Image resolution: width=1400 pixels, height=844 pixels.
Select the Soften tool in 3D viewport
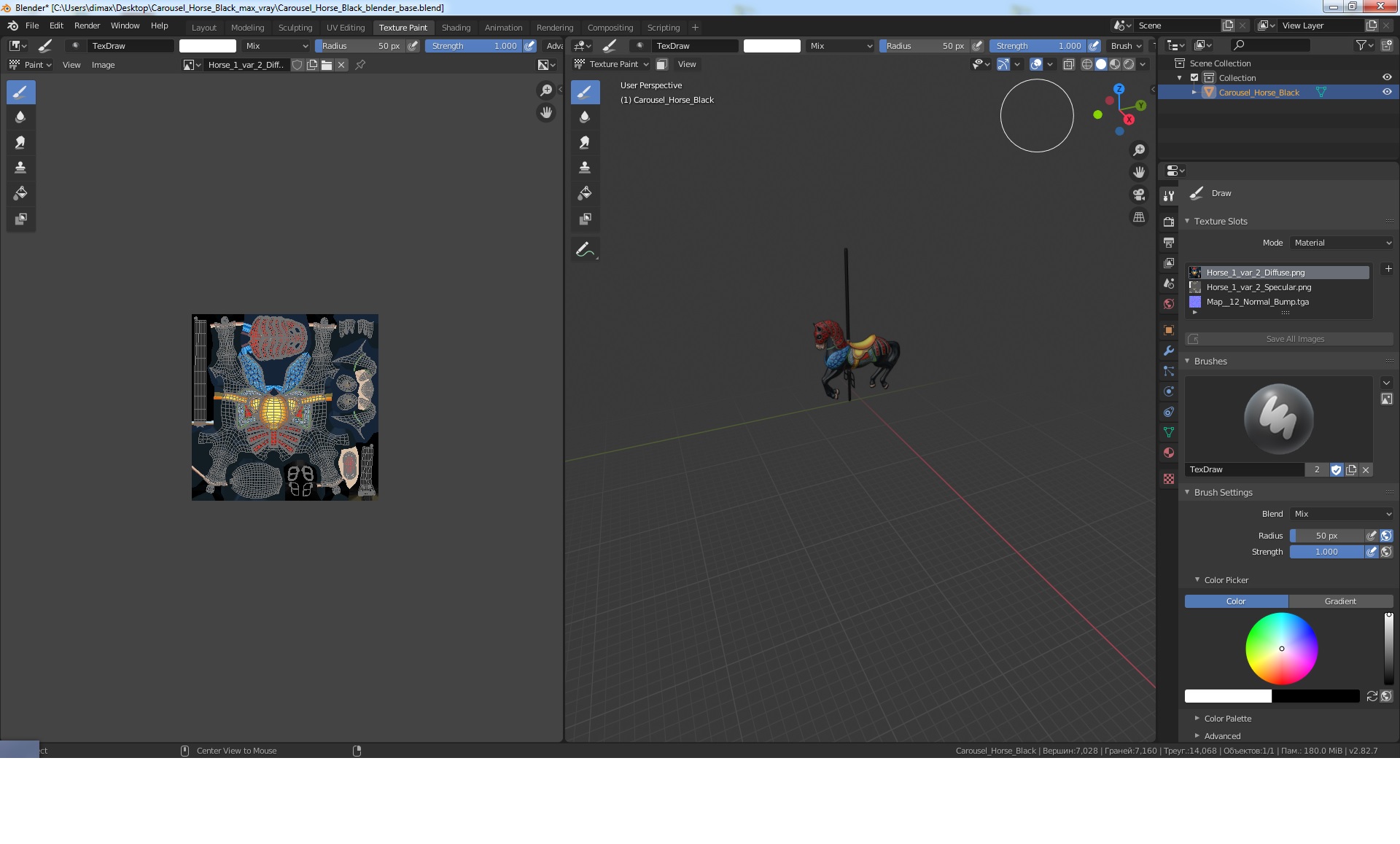585,117
